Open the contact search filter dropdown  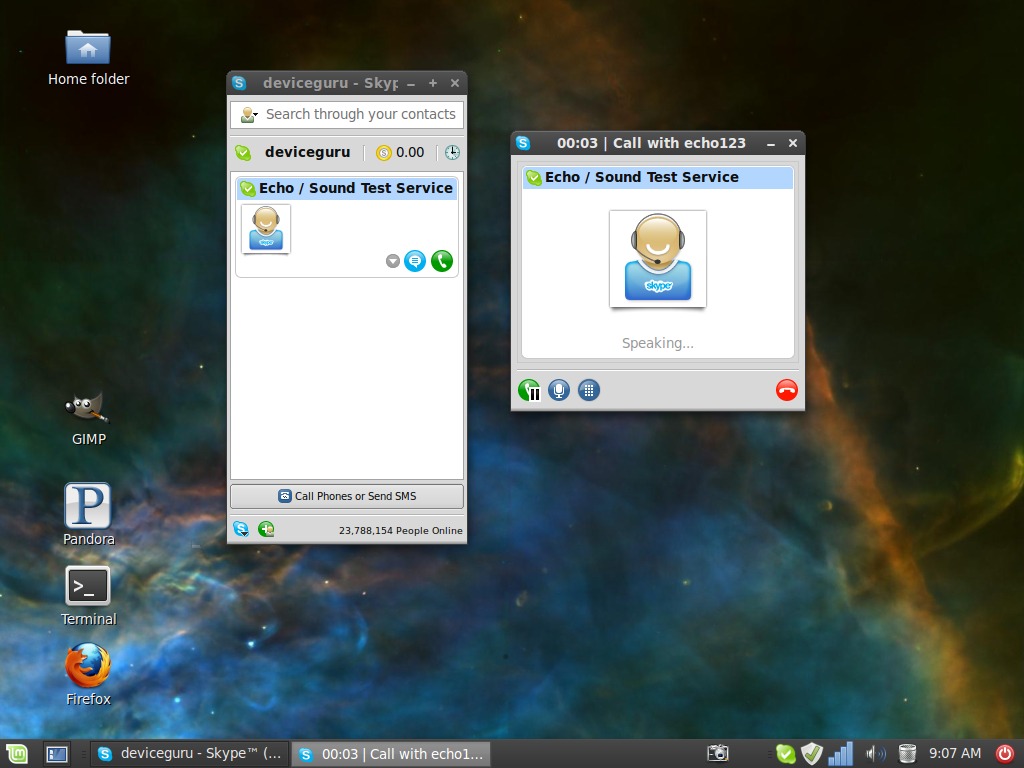pos(249,115)
